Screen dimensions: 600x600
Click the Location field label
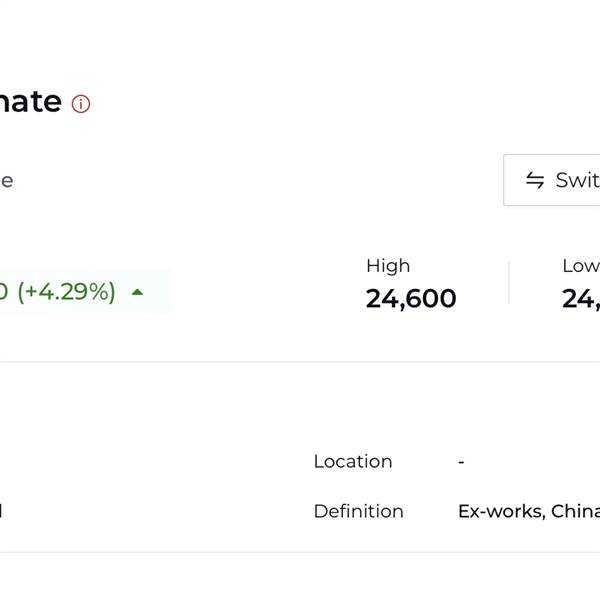tap(353, 461)
